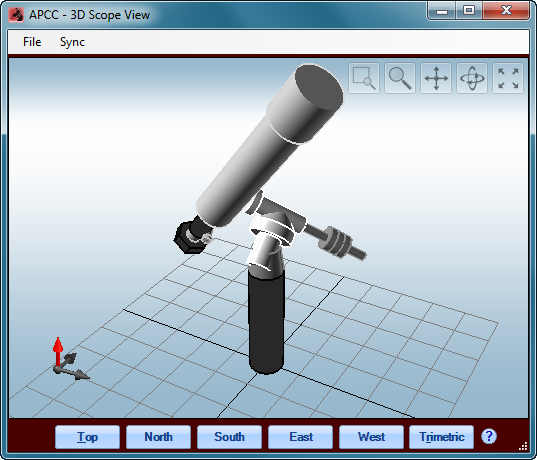Click the red vertical axis arrow
This screenshot has width=537, height=460.
[x=58, y=351]
